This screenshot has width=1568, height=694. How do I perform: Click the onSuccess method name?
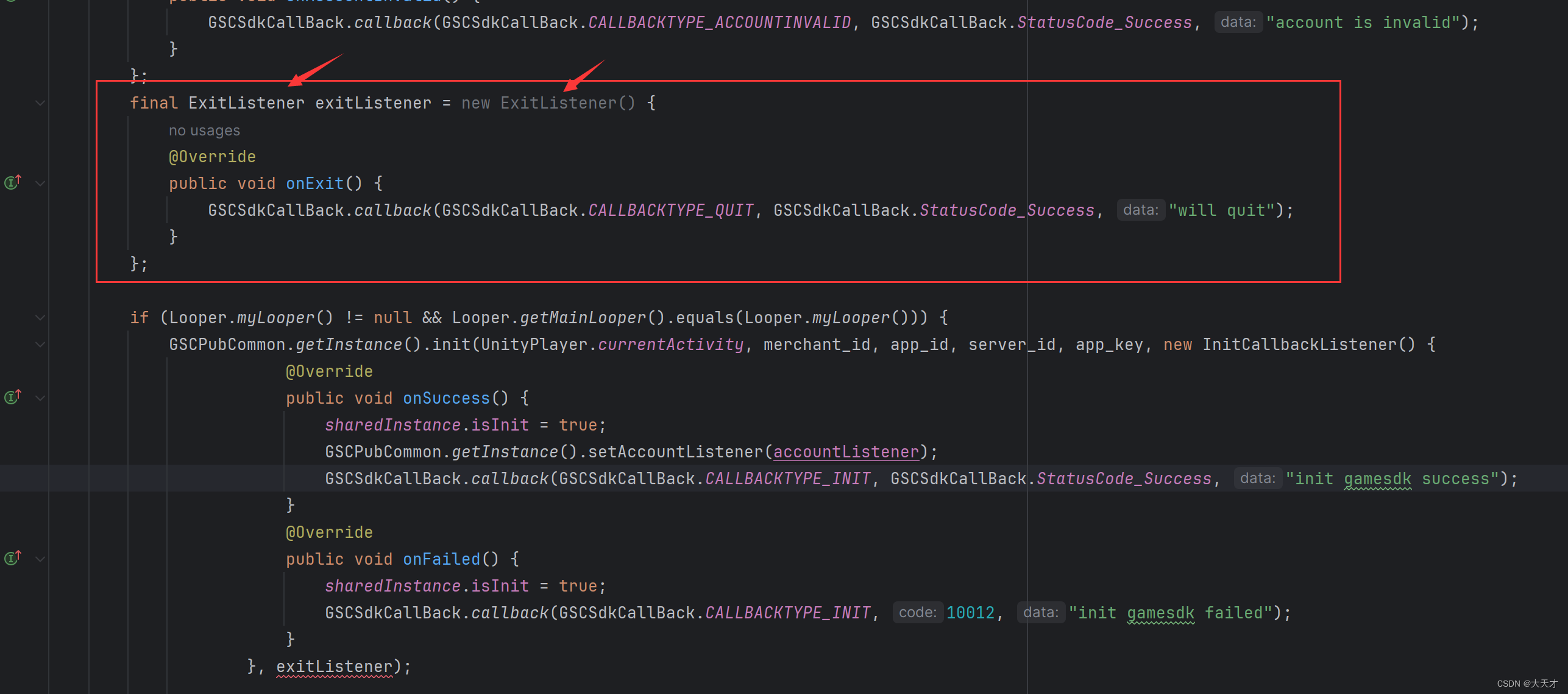point(447,398)
